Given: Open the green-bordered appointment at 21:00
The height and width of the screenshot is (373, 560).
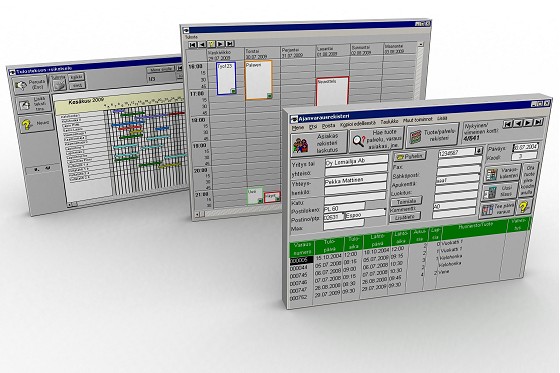Looking at the screenshot, I should [x=255, y=196].
